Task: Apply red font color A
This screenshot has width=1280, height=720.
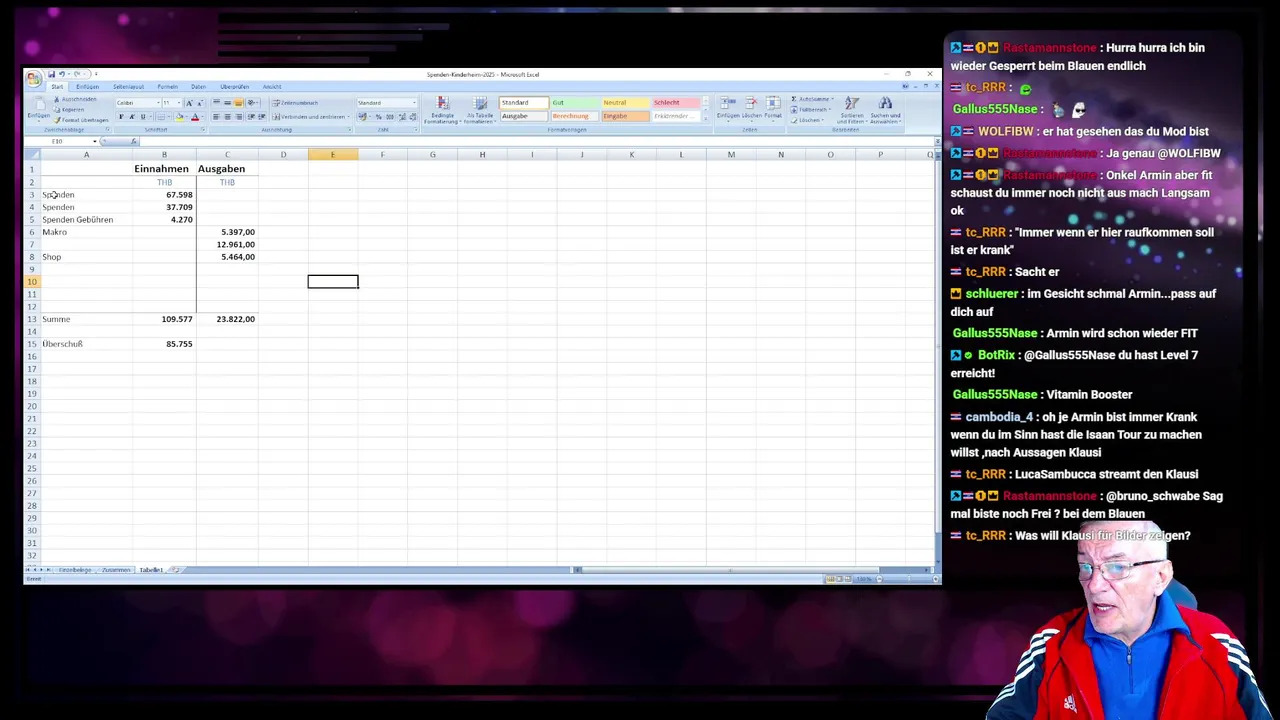Action: click(x=195, y=117)
